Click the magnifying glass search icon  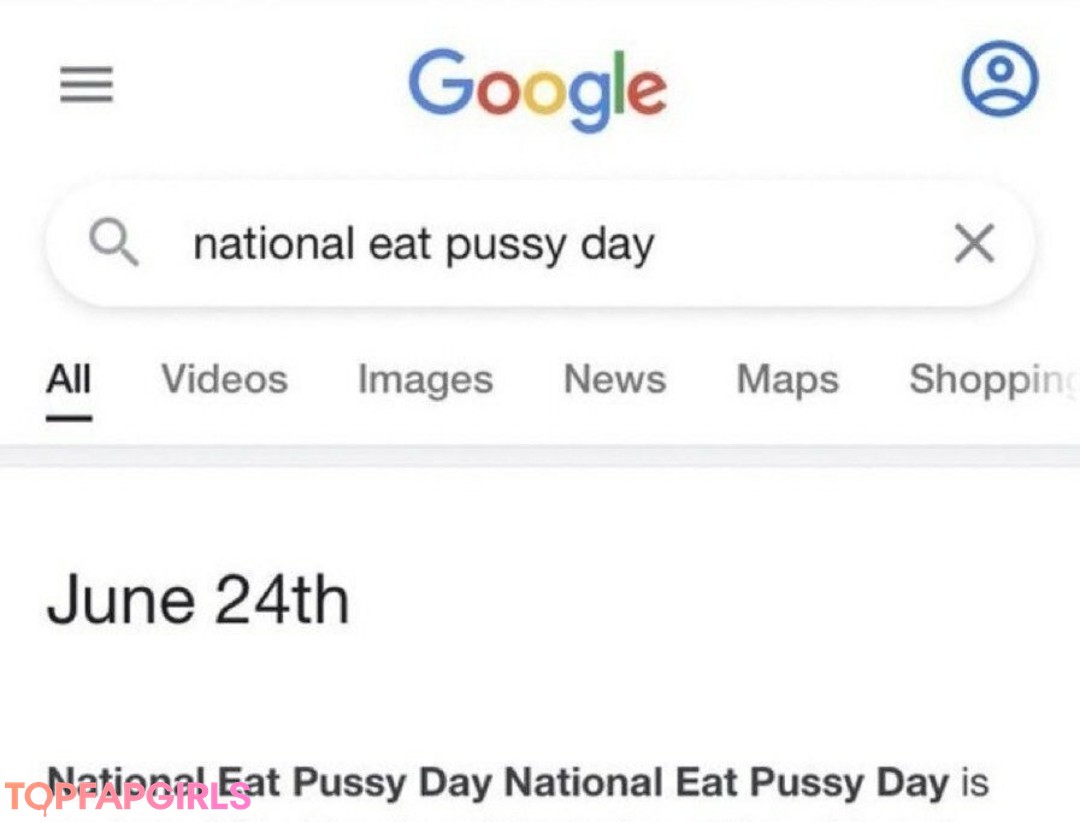[113, 243]
